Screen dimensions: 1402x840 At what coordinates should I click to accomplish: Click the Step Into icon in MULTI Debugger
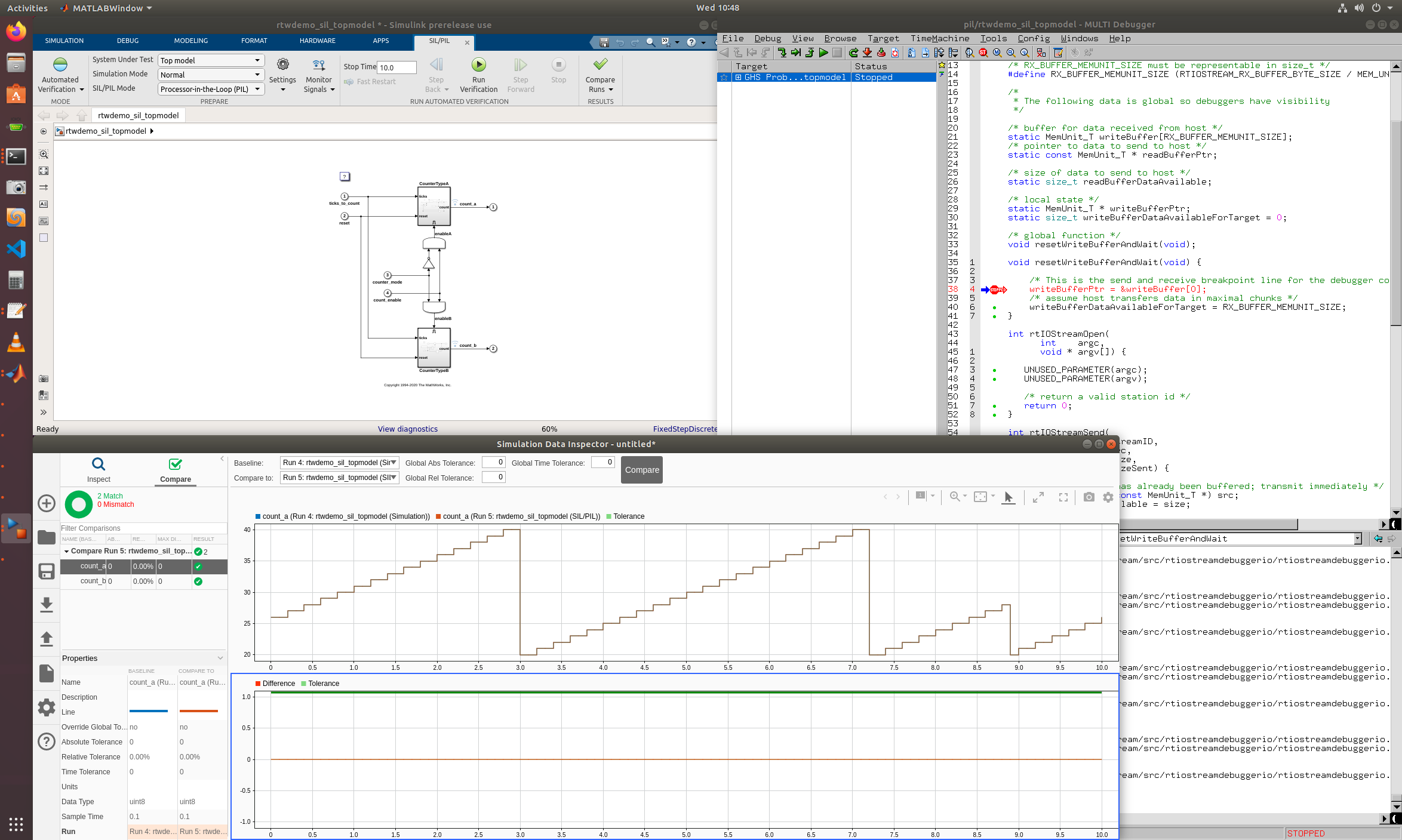tap(782, 53)
